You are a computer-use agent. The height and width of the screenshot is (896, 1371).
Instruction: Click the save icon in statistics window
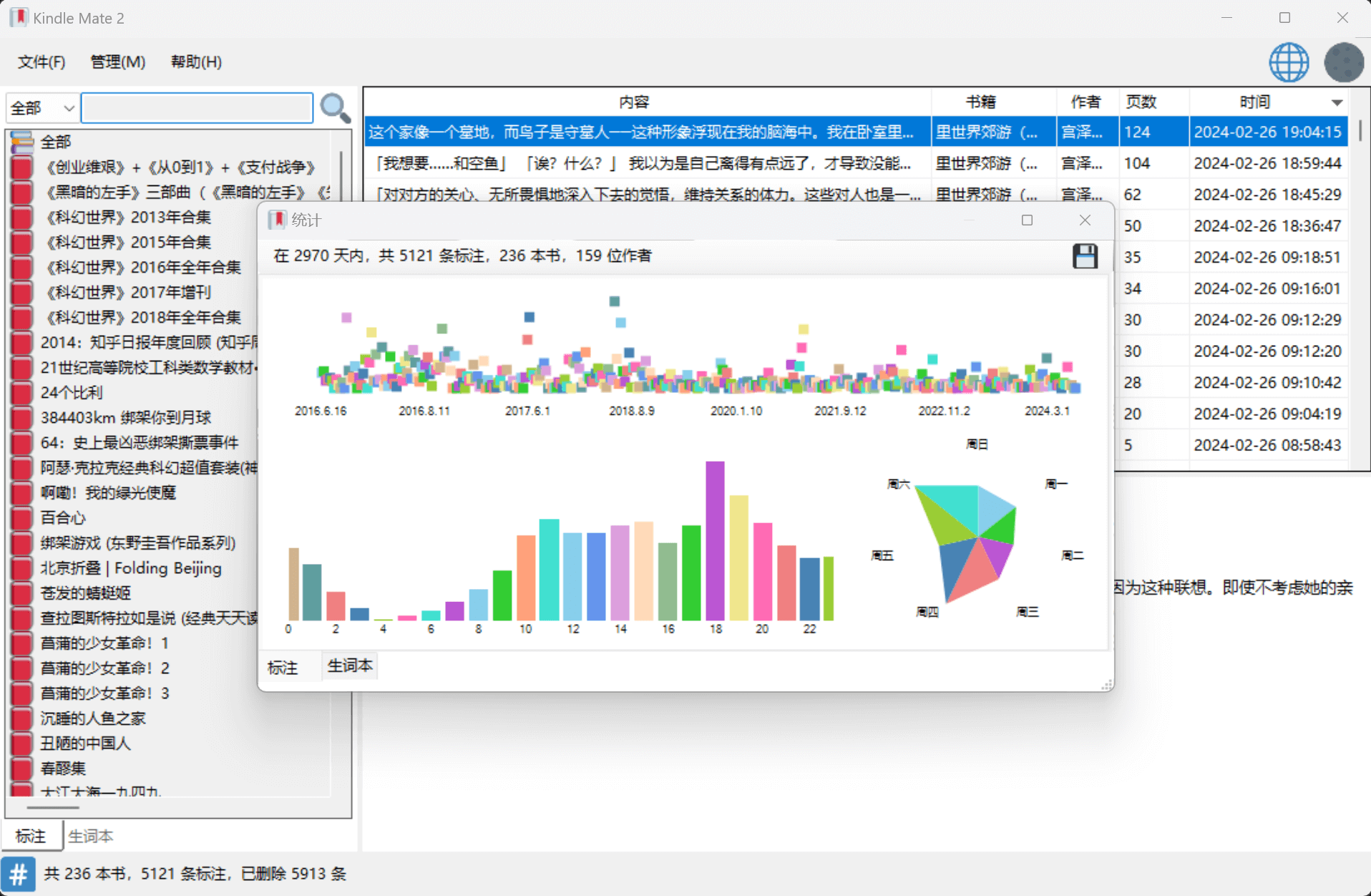1085,256
